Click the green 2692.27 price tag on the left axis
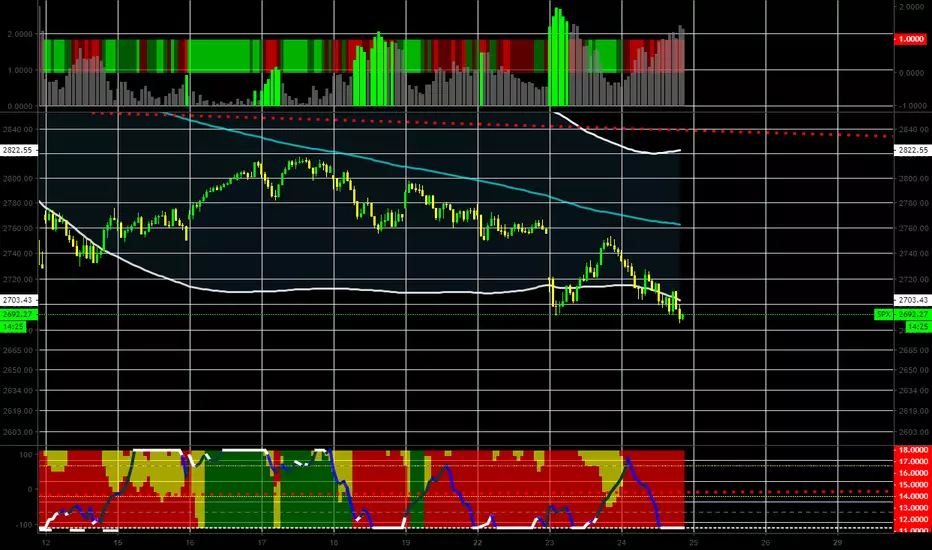This screenshot has height=550, width=932. 18,315
